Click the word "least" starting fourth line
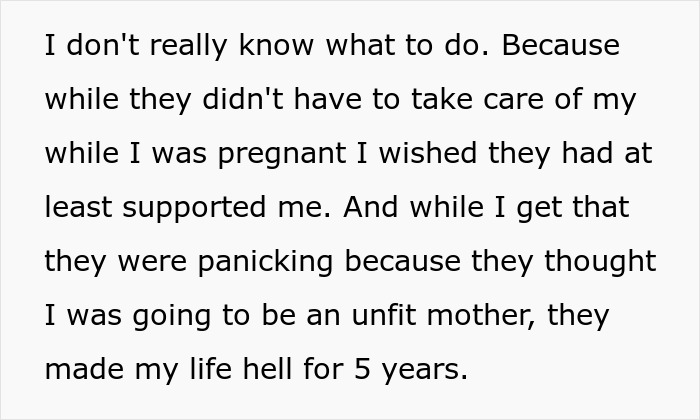The width and height of the screenshot is (700, 420). [78, 207]
